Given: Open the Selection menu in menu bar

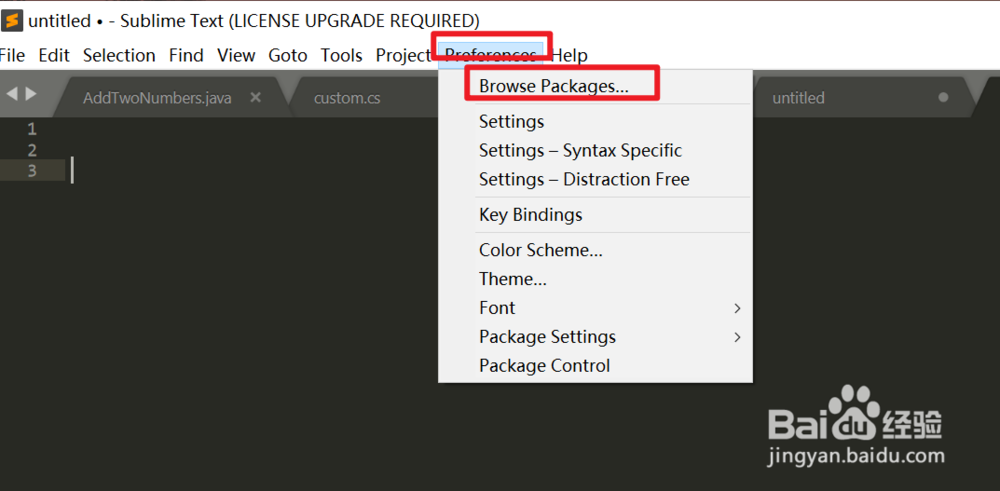Looking at the screenshot, I should pyautogui.click(x=119, y=55).
